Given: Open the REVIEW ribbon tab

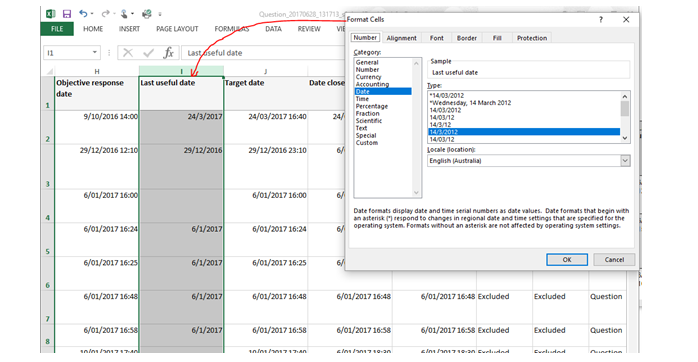Looking at the screenshot, I should (x=309, y=29).
